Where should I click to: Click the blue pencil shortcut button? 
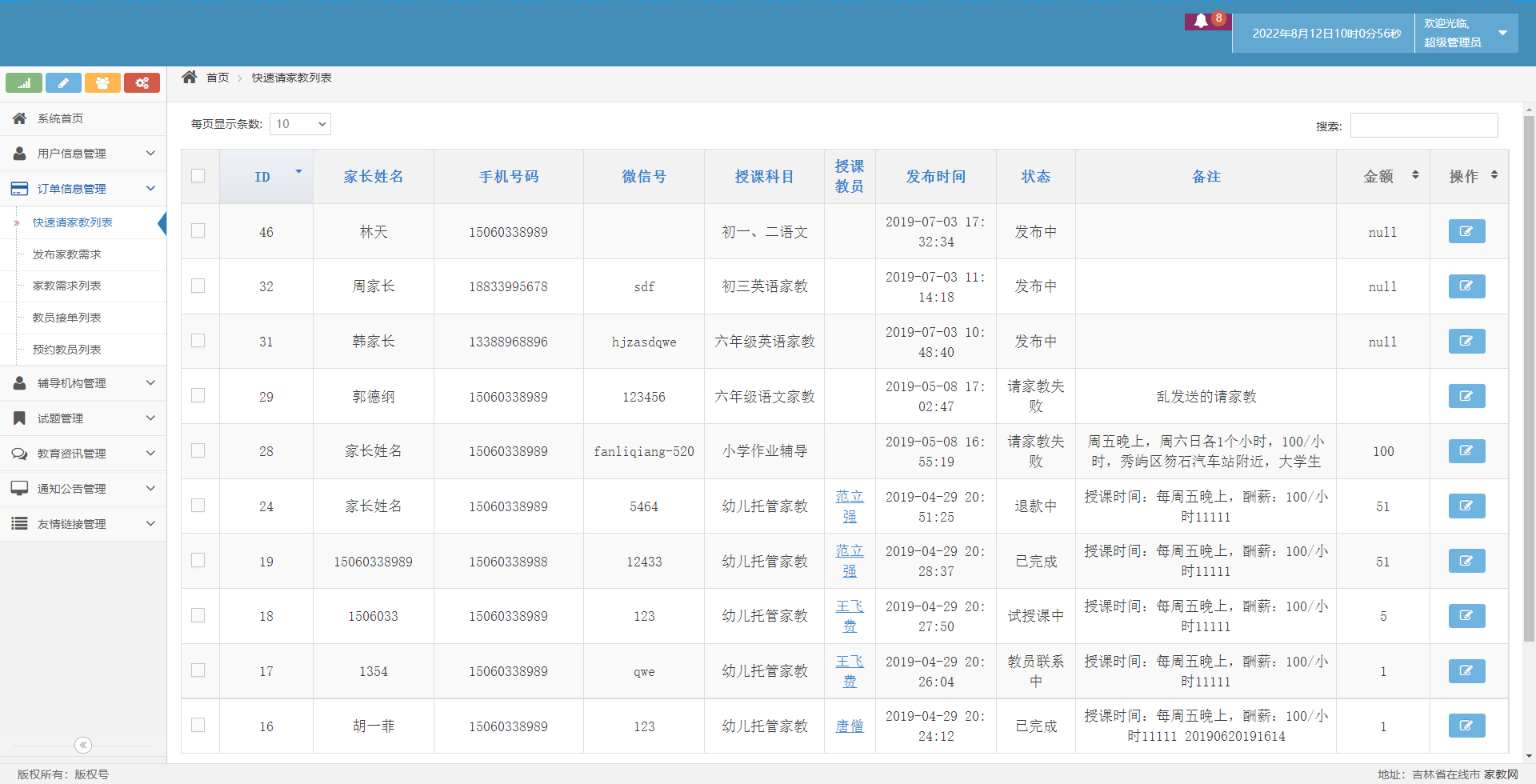[x=63, y=82]
